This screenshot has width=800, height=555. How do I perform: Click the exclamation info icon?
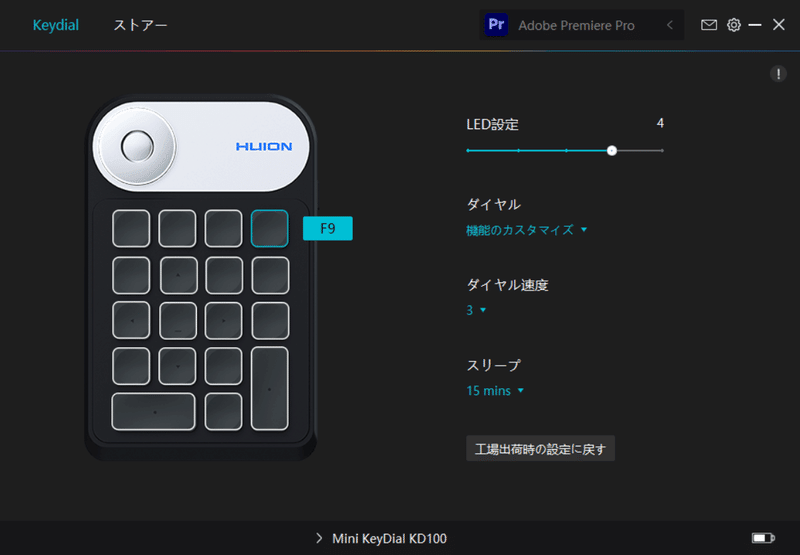pyautogui.click(x=778, y=74)
